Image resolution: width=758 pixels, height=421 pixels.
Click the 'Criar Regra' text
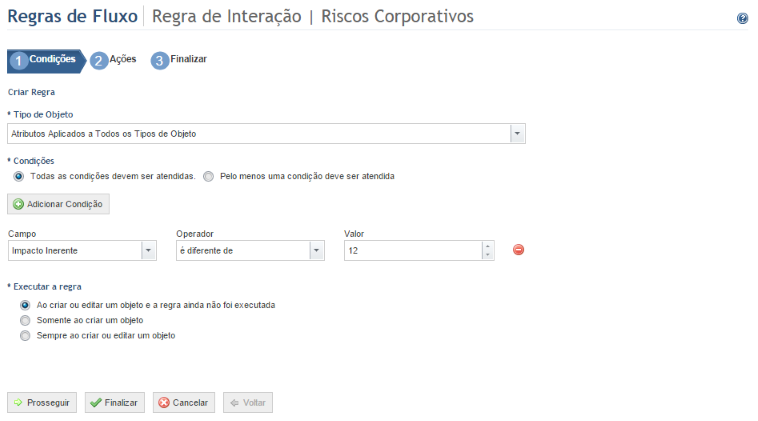[31, 92]
